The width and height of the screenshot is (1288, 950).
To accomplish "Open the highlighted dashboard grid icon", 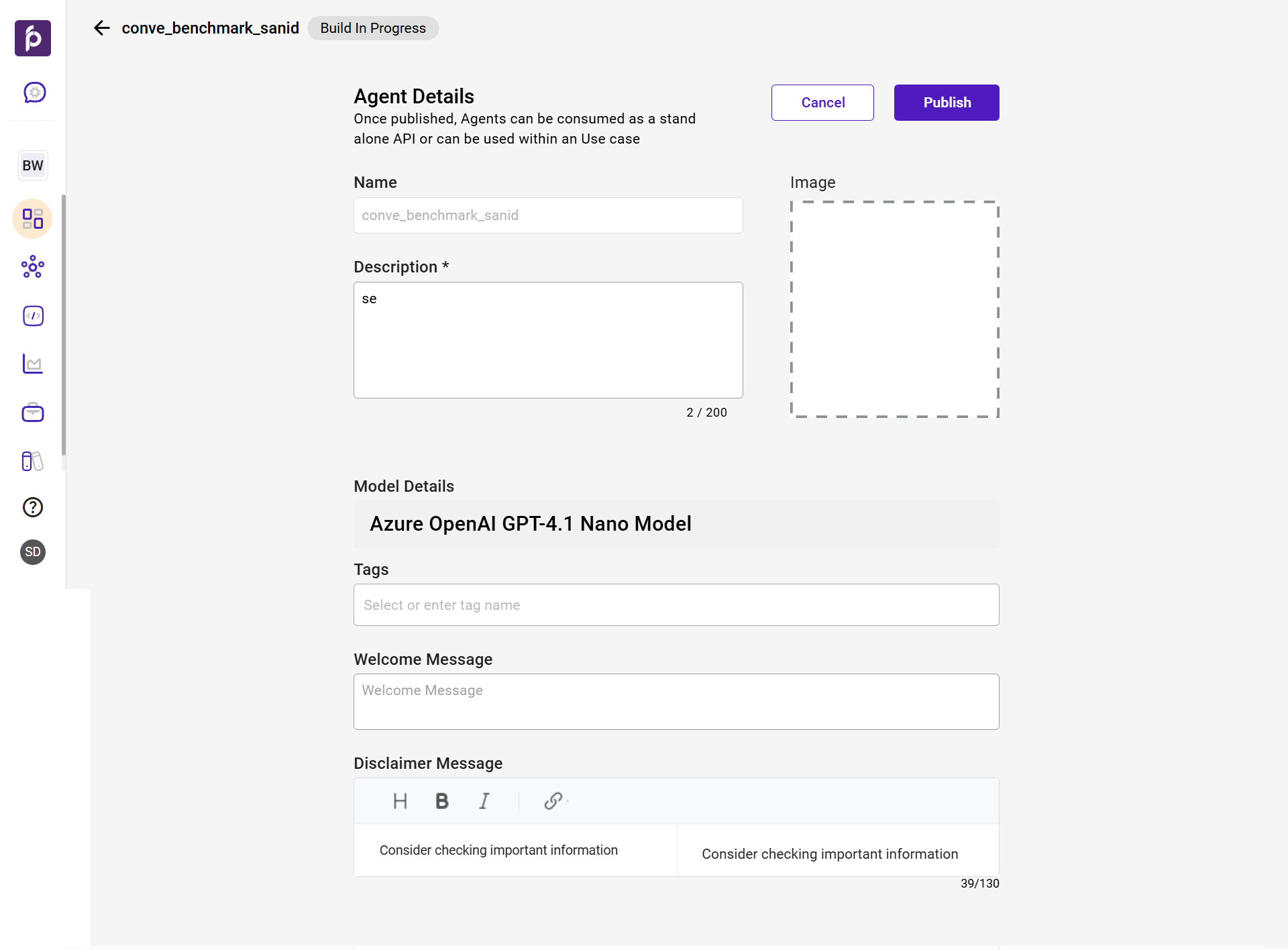I will click(x=33, y=219).
